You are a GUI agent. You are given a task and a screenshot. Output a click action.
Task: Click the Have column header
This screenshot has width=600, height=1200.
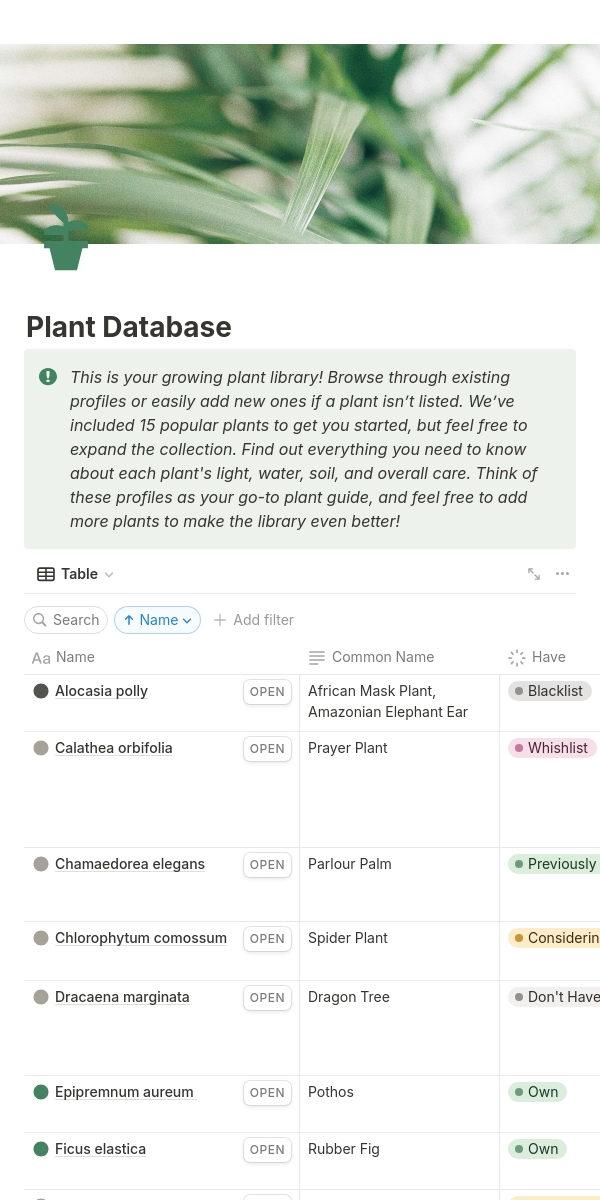tap(548, 657)
